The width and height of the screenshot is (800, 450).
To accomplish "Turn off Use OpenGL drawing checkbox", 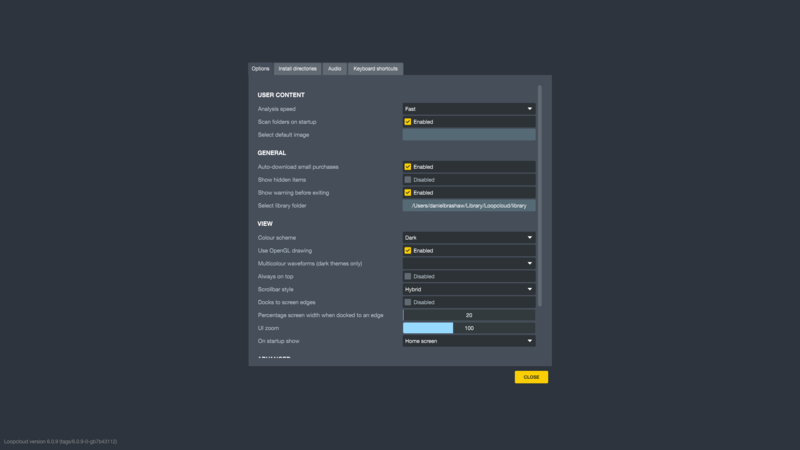I will pos(408,251).
